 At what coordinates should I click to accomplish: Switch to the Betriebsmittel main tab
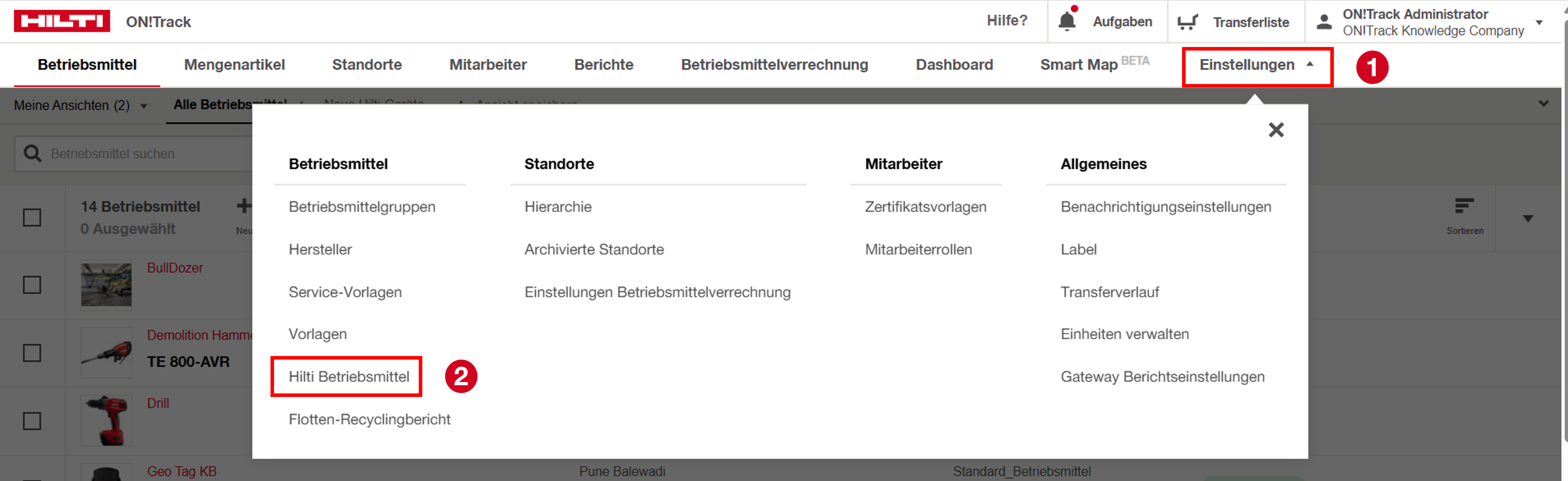coord(87,64)
